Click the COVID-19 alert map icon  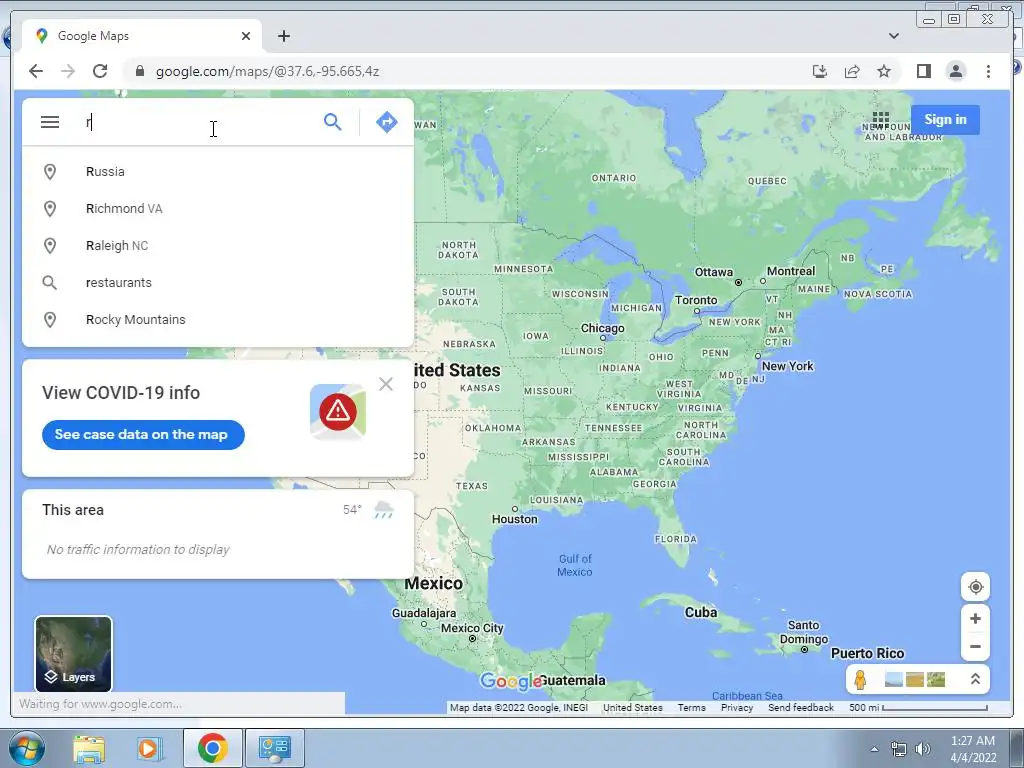pos(338,411)
